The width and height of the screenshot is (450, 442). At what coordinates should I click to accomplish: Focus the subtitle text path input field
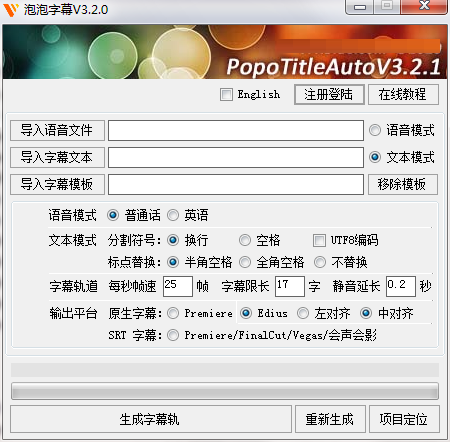(236, 157)
